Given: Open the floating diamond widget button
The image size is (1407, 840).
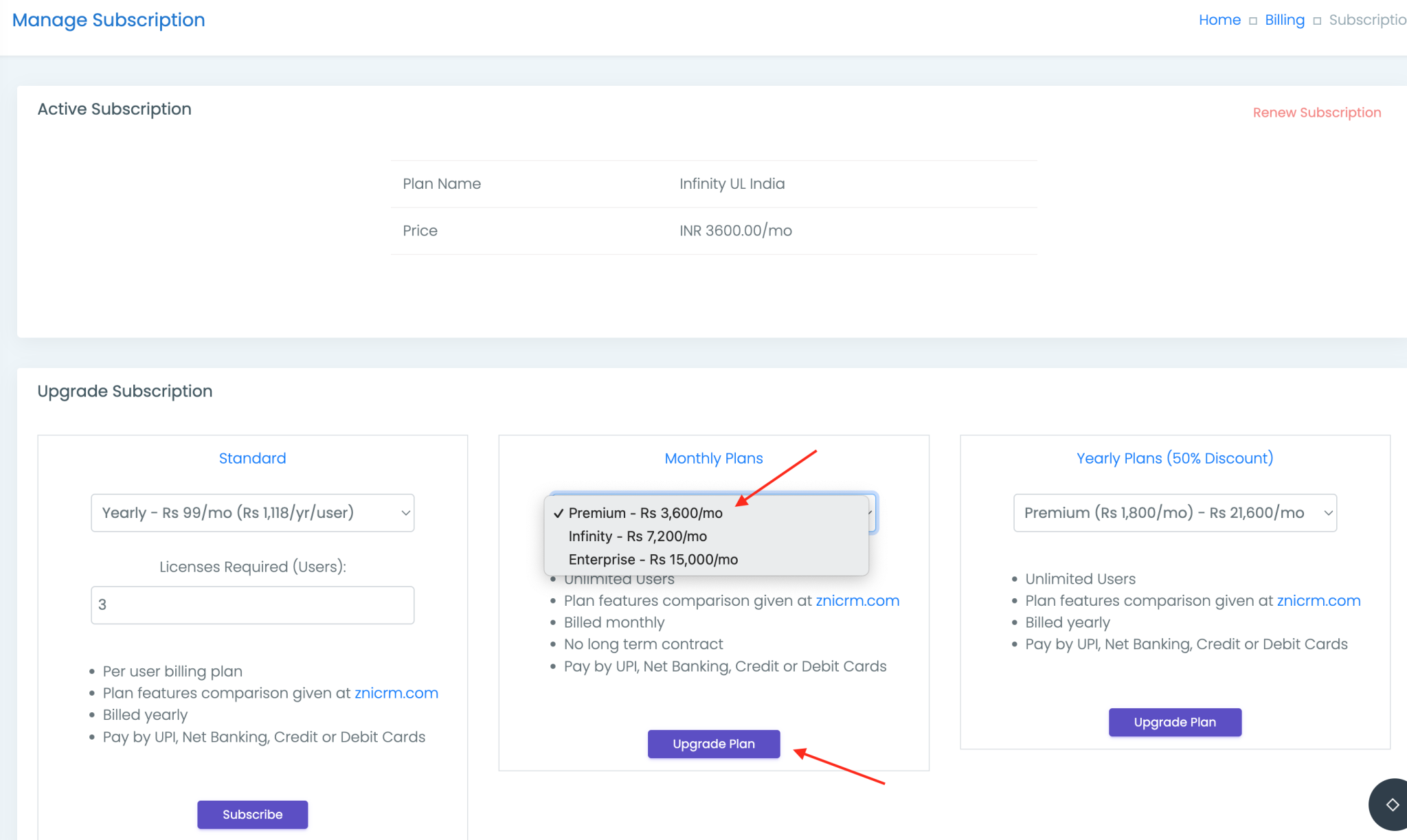Looking at the screenshot, I should point(1392,804).
